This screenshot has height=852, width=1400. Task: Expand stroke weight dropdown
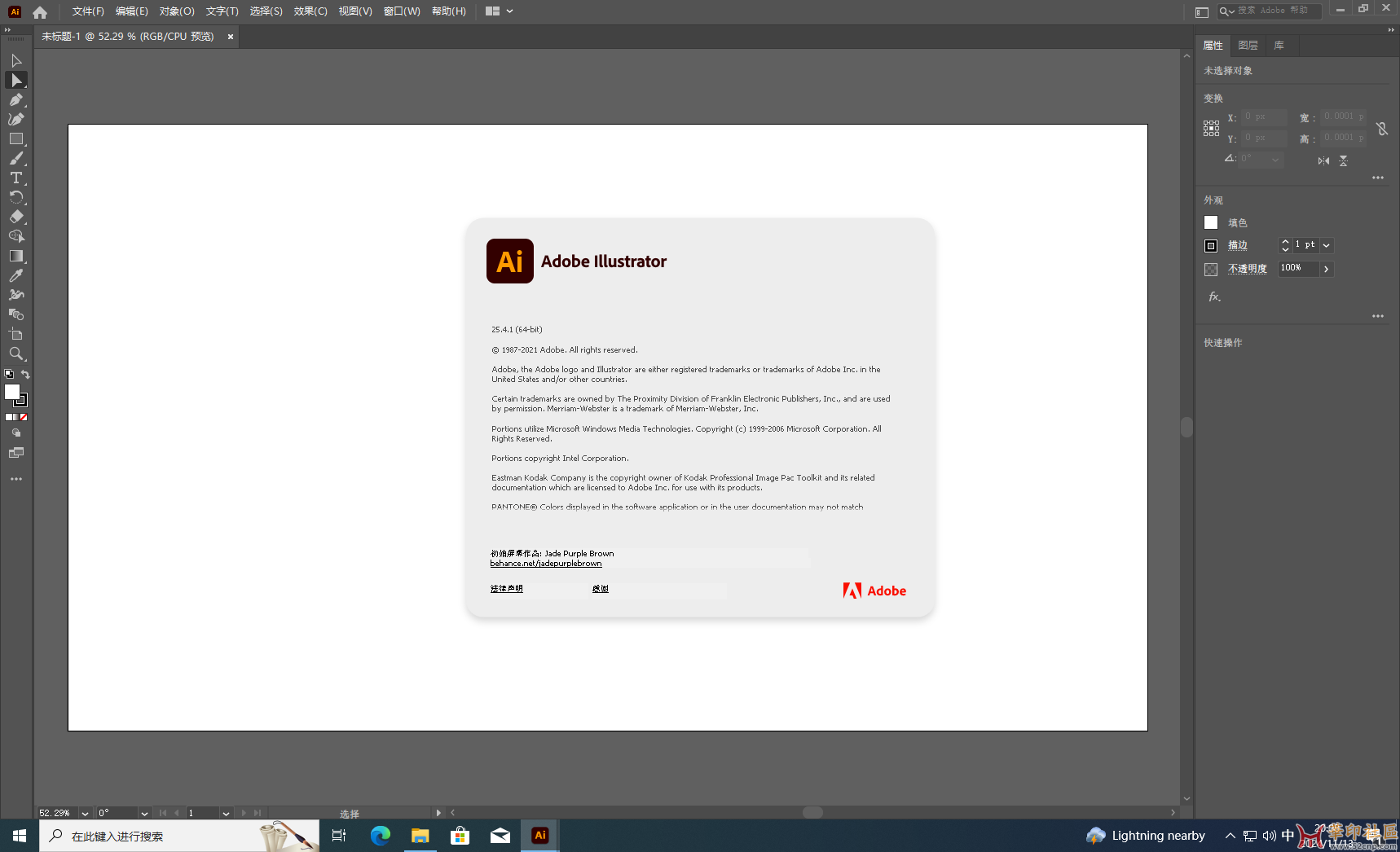pyautogui.click(x=1327, y=245)
